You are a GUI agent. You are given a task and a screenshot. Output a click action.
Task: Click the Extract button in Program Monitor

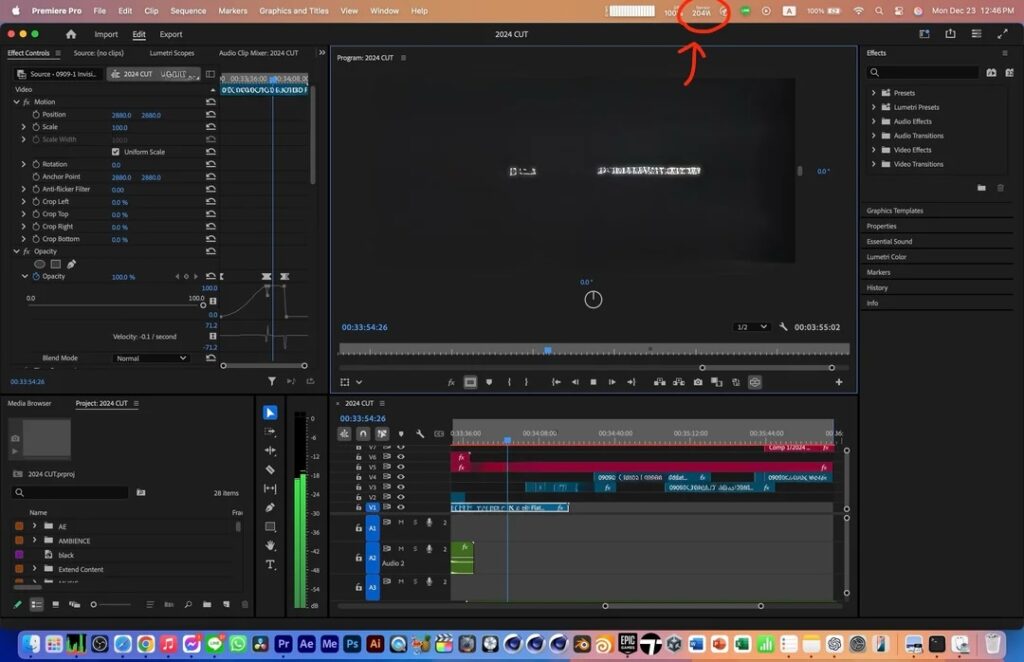pos(679,382)
